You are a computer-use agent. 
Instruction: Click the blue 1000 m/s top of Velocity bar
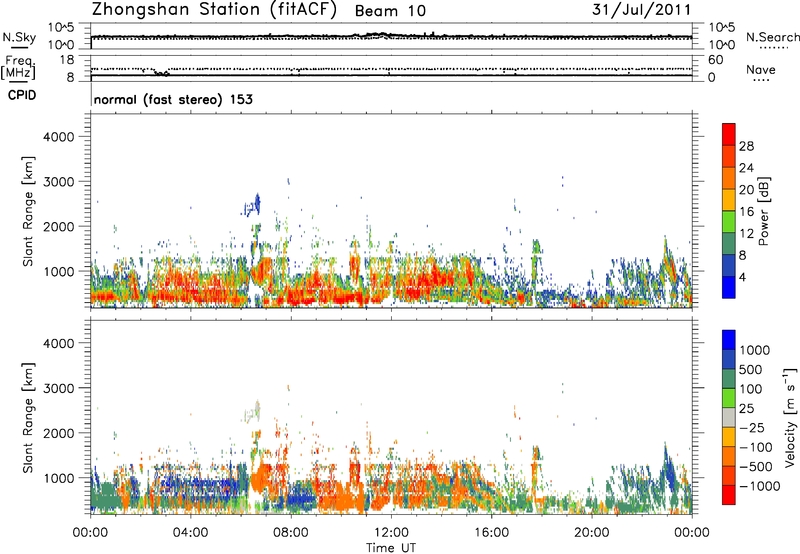coord(729,340)
